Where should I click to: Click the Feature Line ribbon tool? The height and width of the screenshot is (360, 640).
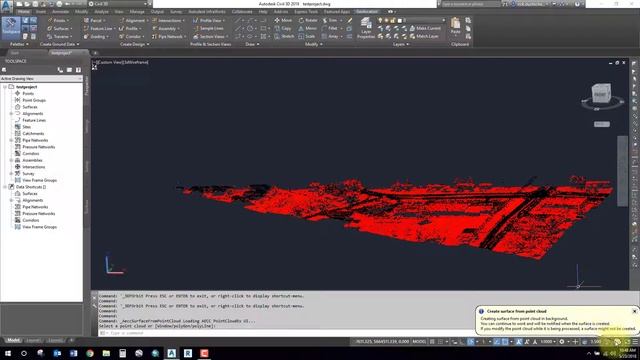click(x=99, y=29)
